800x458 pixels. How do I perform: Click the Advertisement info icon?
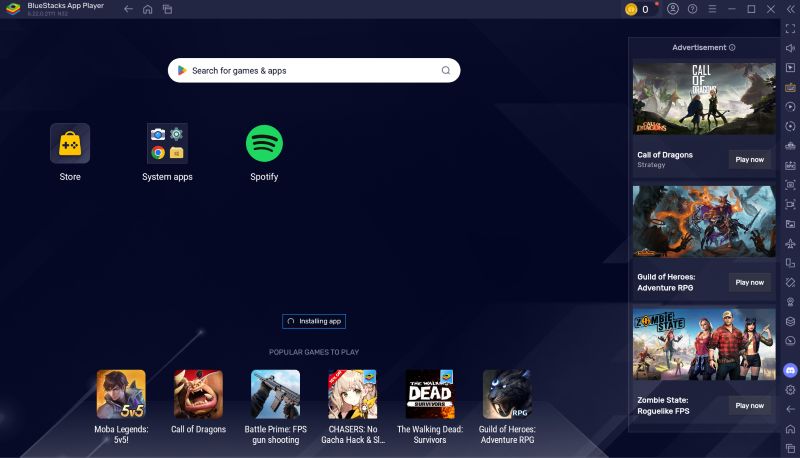point(732,47)
